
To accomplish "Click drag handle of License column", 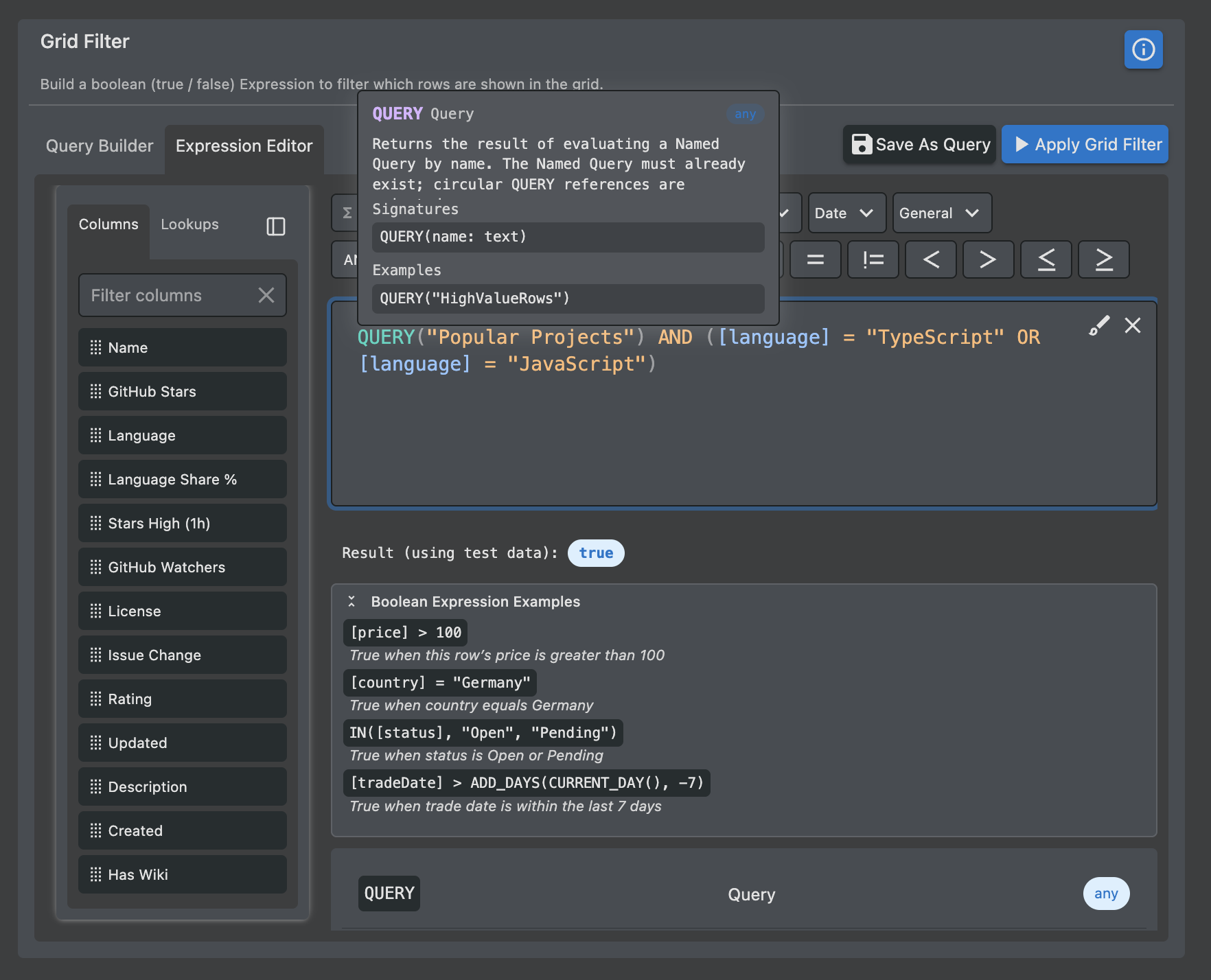I will (95, 611).
